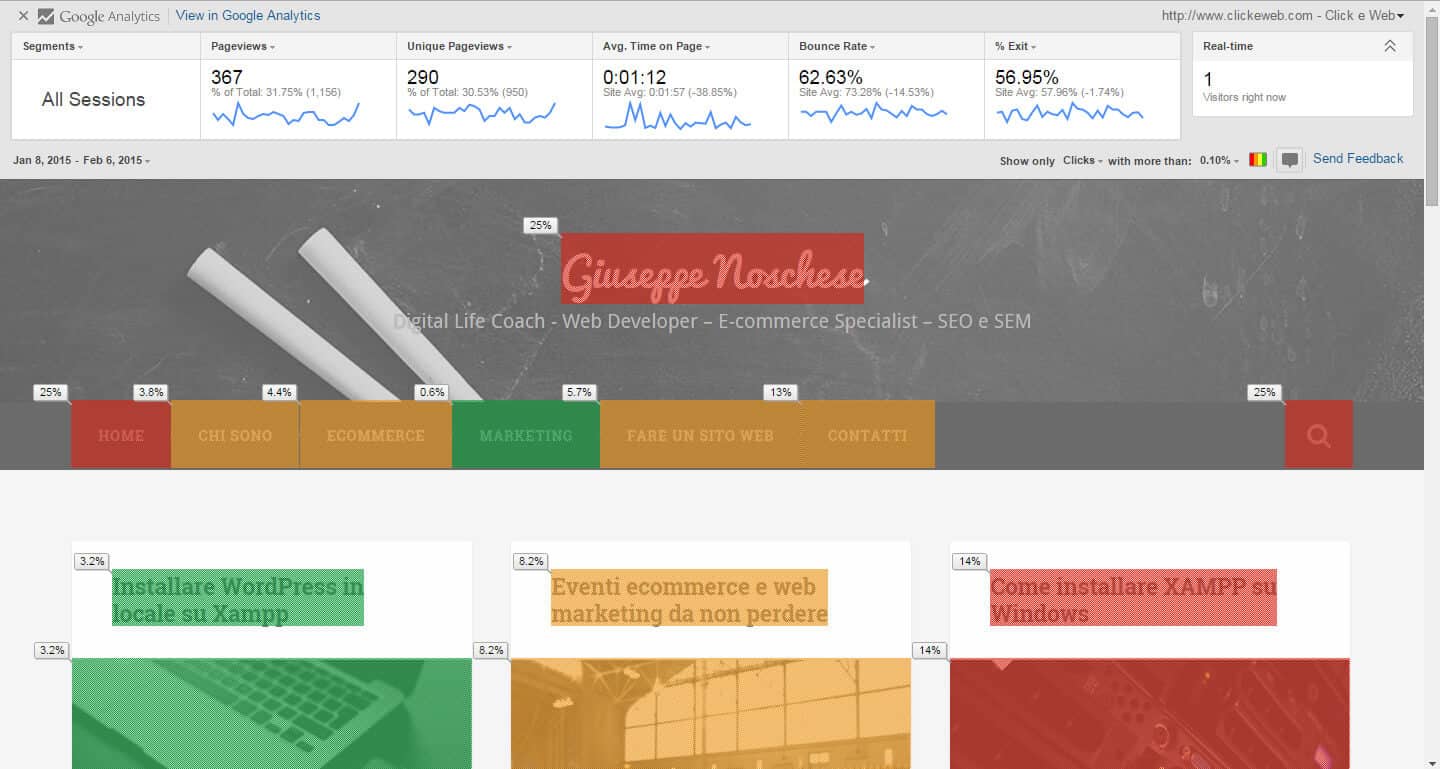Click the Giuseppe Noschese site title
Screen dimensions: 1440x769
712,269
